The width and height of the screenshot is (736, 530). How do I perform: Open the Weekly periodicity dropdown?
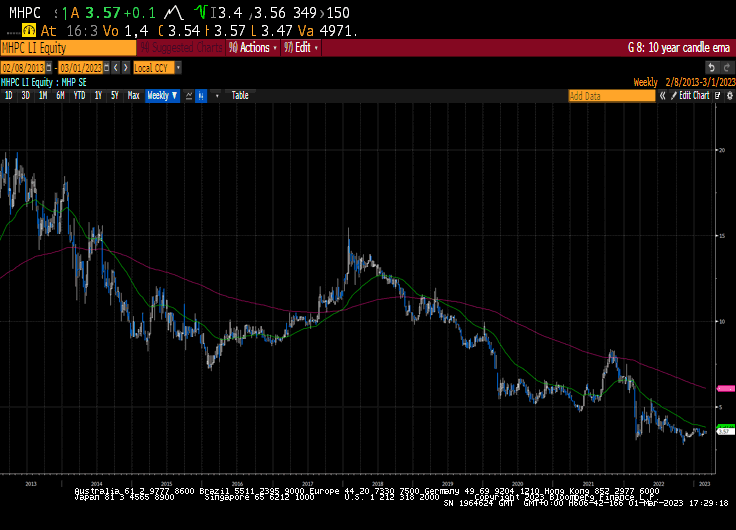point(162,96)
